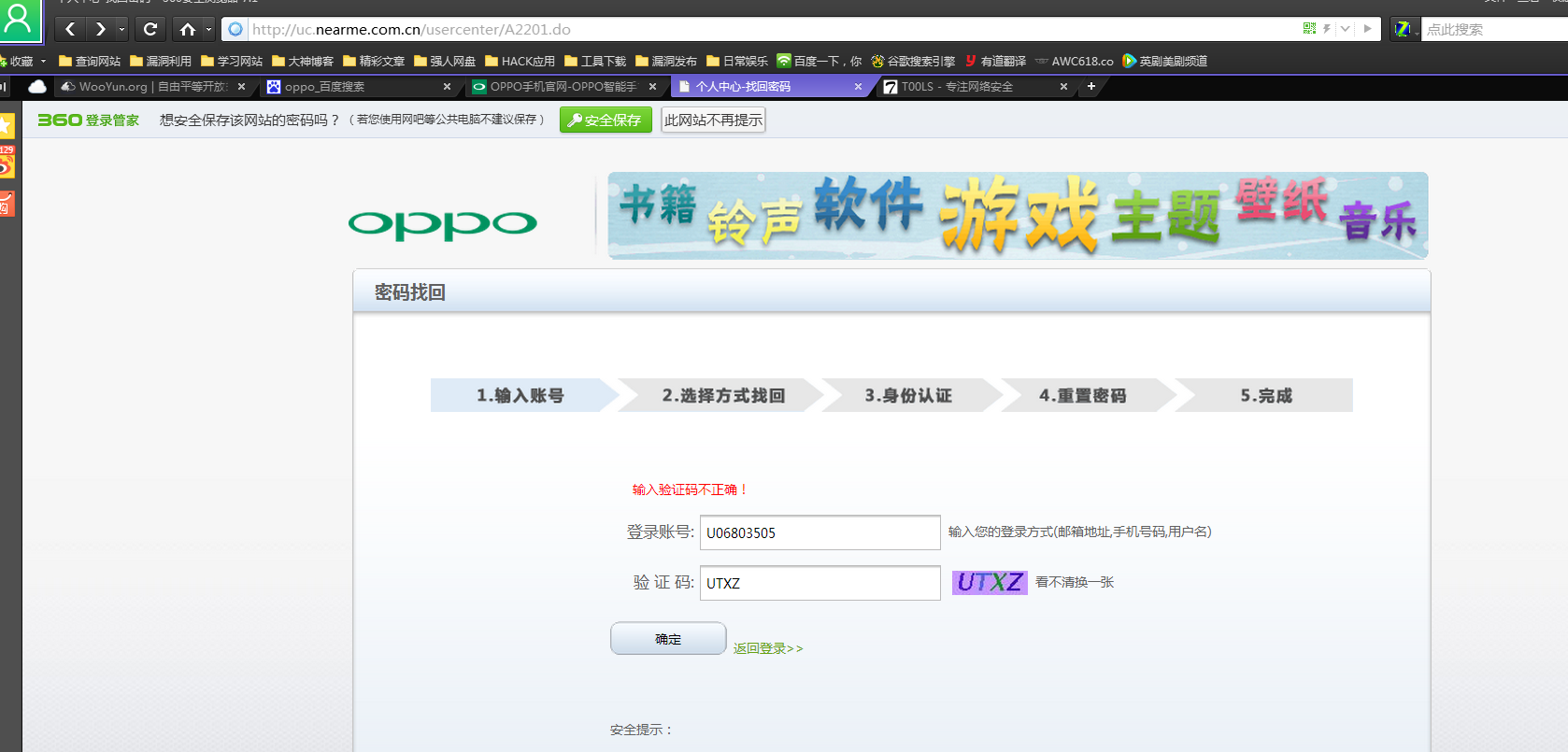Click 看不清换一张 to refresh captcha
Image resolution: width=1568 pixels, height=752 pixels.
pyautogui.click(x=1075, y=582)
